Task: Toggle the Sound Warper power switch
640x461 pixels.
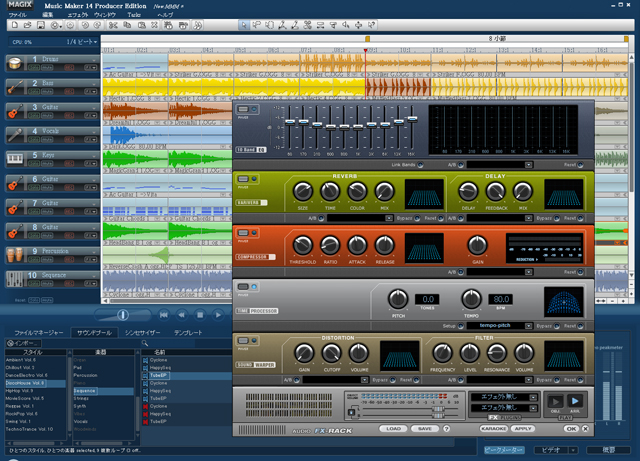Action: pyautogui.click(x=243, y=341)
